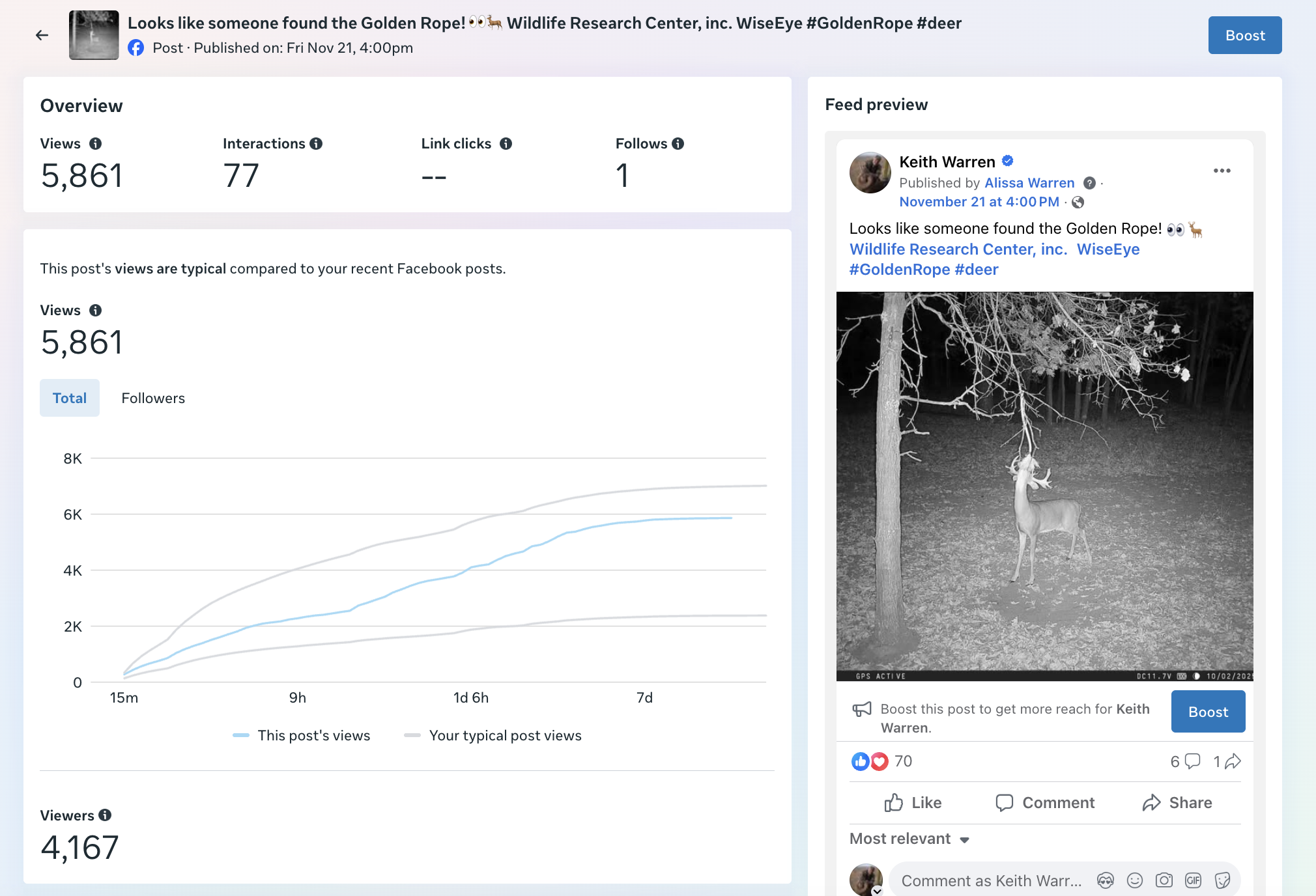
Task: Click the top Boost button
Action: pyautogui.click(x=1244, y=35)
